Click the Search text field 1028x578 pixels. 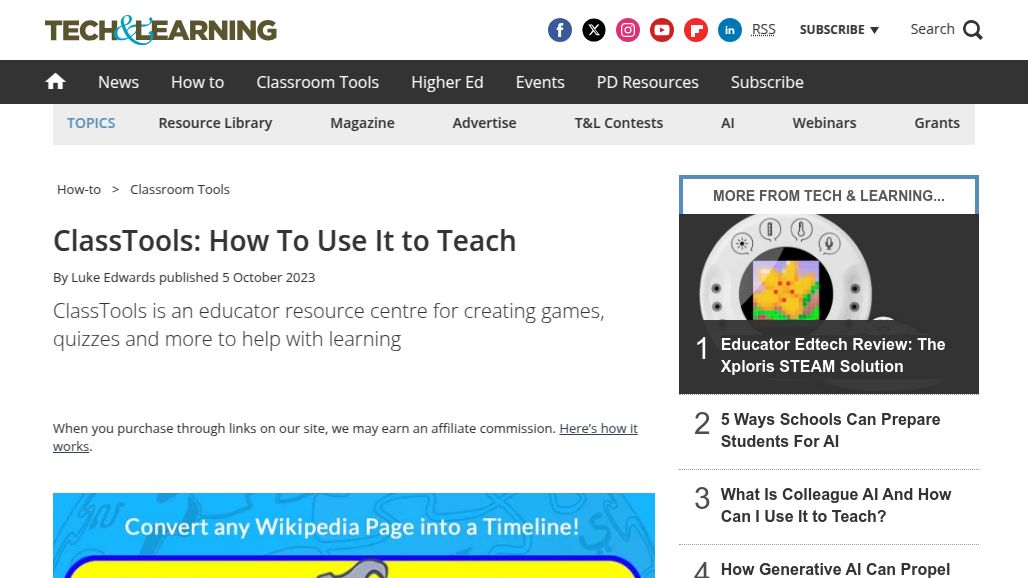tap(932, 29)
